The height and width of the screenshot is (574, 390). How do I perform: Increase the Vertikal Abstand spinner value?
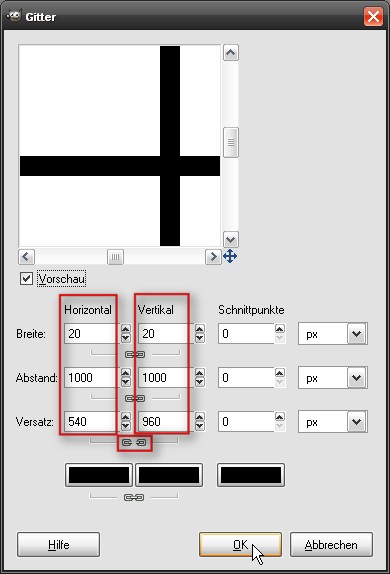coord(200,373)
